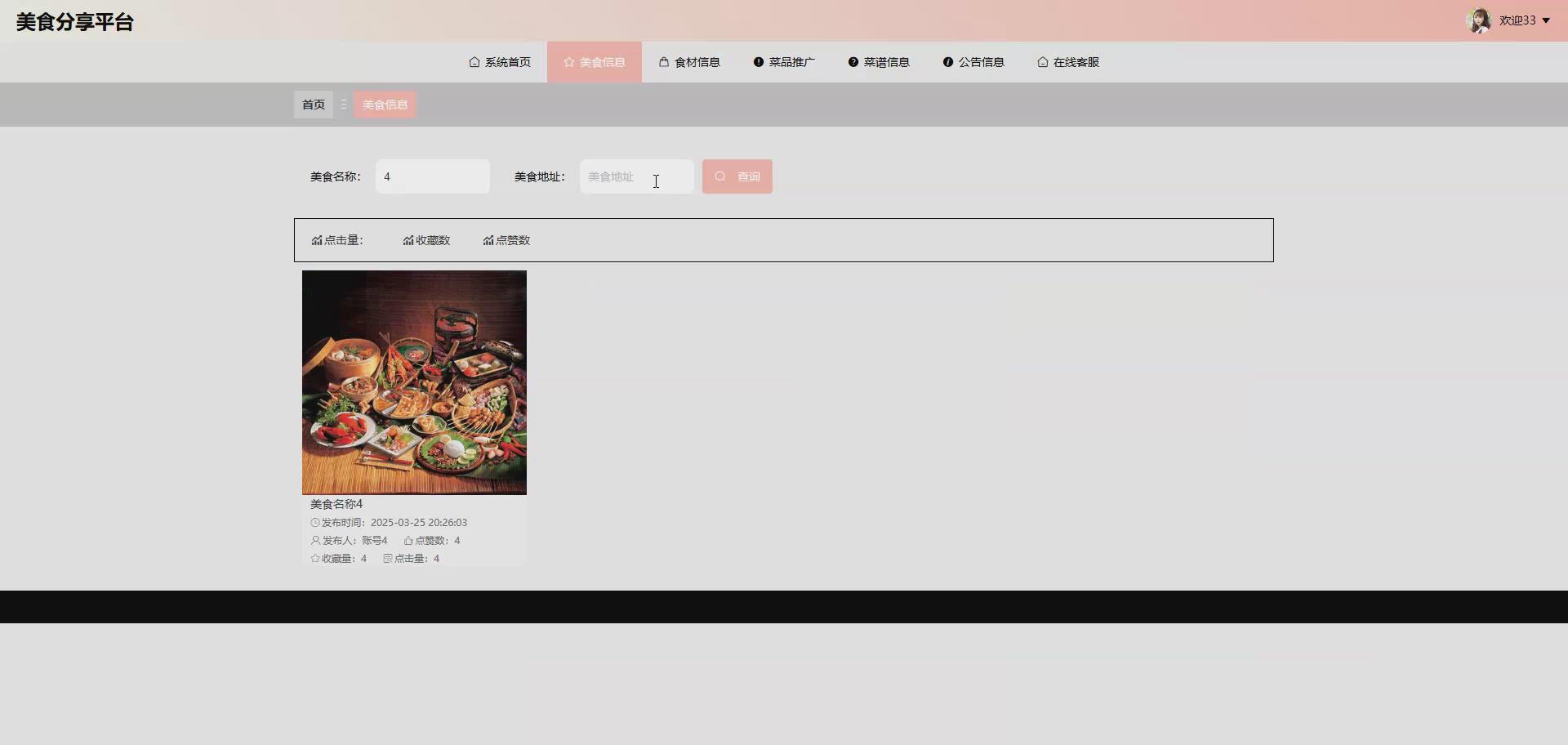Click the home icon beside 系统首页
The width and height of the screenshot is (1568, 745).
pyautogui.click(x=474, y=62)
